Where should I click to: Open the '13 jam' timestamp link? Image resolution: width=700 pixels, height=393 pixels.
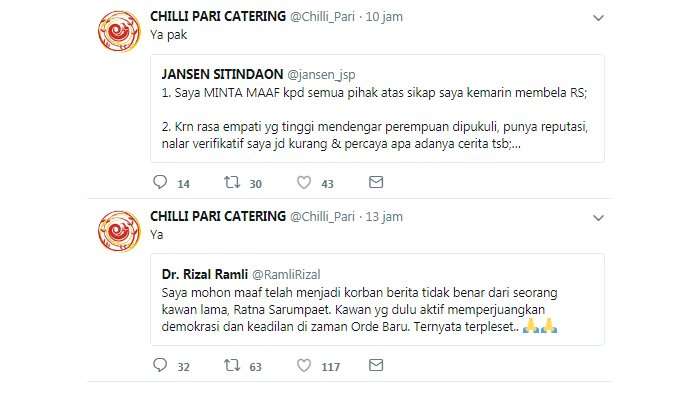click(384, 217)
